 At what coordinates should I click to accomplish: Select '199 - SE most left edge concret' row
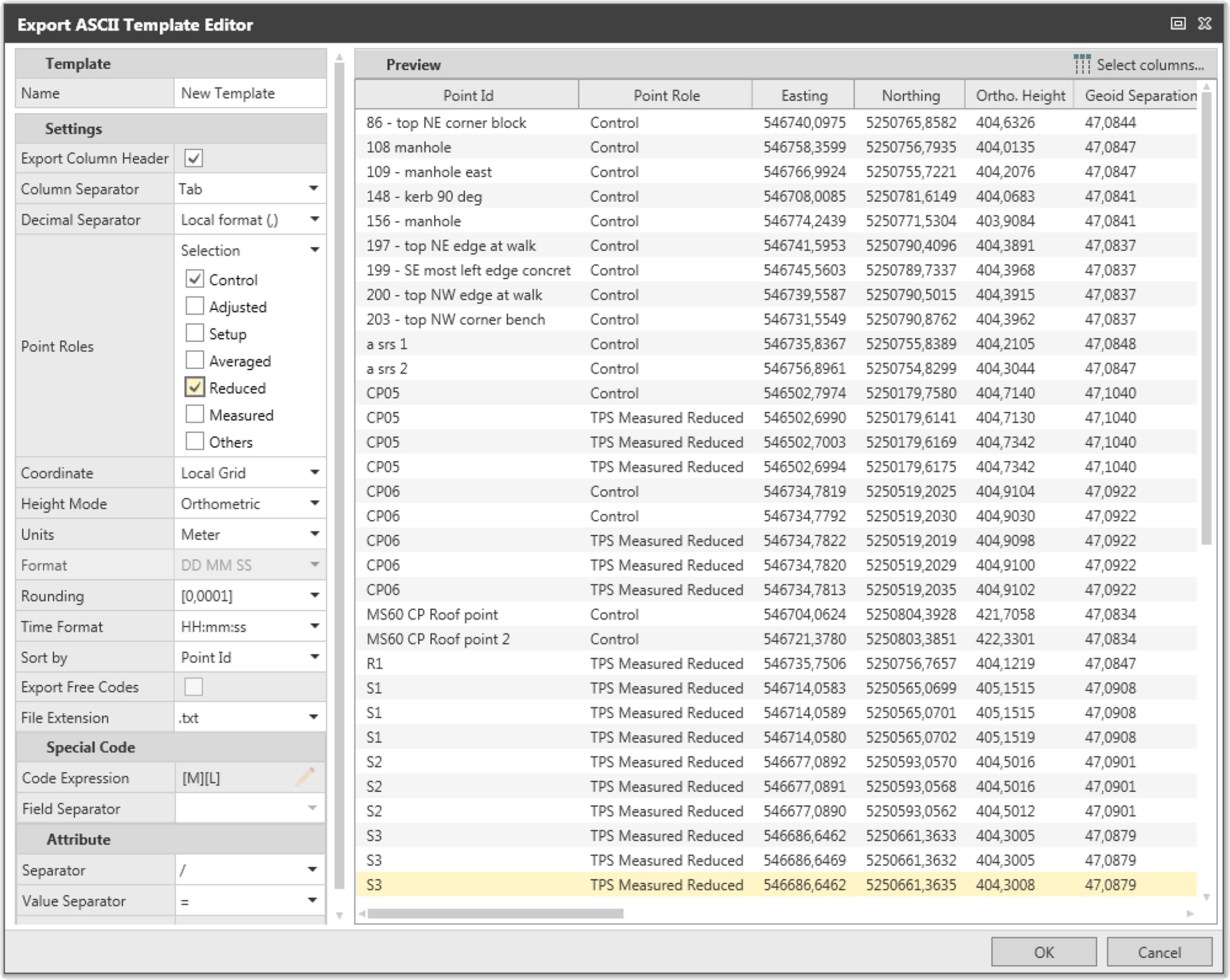pyautogui.click(x=776, y=270)
